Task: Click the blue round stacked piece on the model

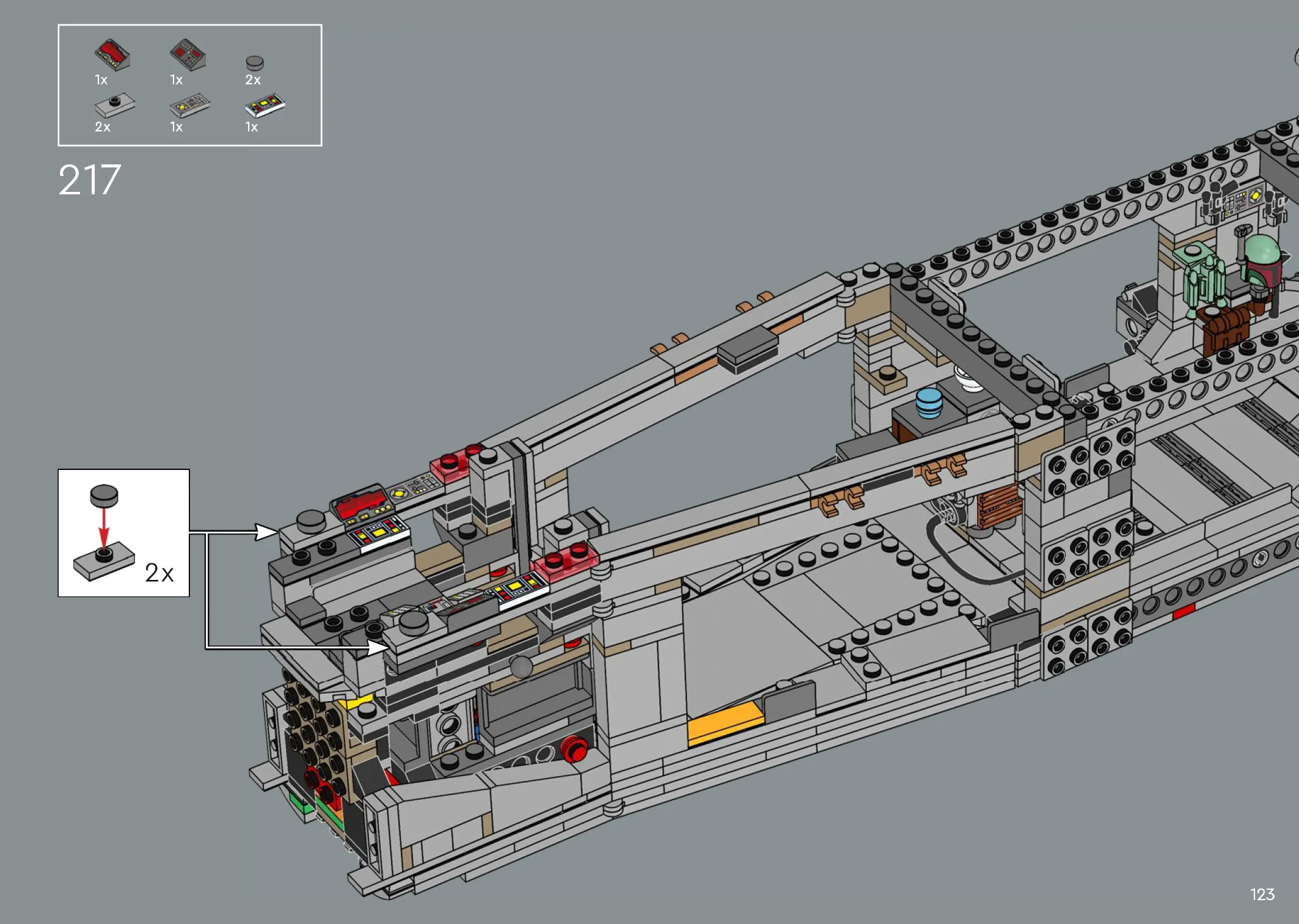Action: pyautogui.click(x=929, y=403)
